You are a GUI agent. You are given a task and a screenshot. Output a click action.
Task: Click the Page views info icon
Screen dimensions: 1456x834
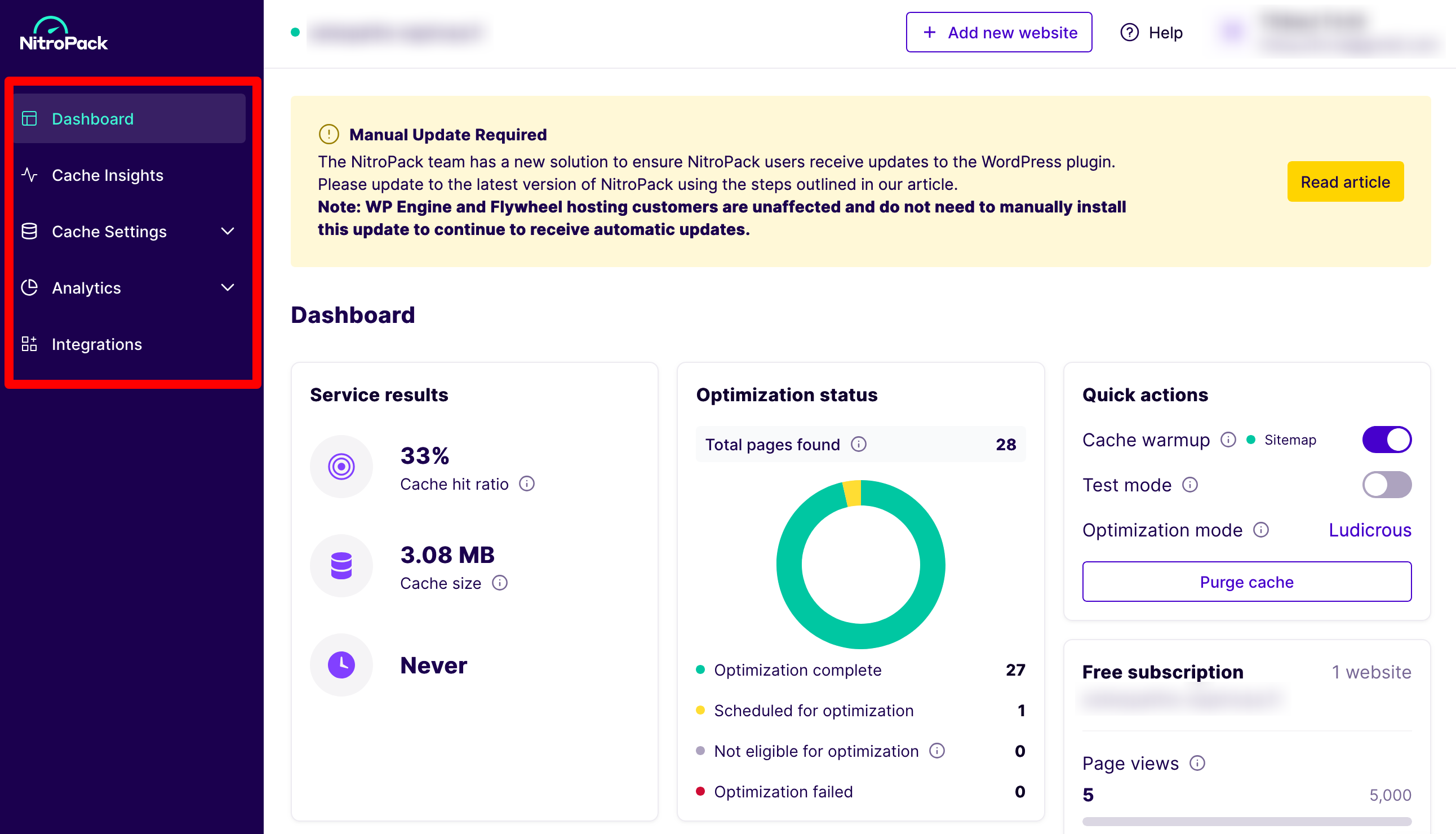[x=1198, y=764]
